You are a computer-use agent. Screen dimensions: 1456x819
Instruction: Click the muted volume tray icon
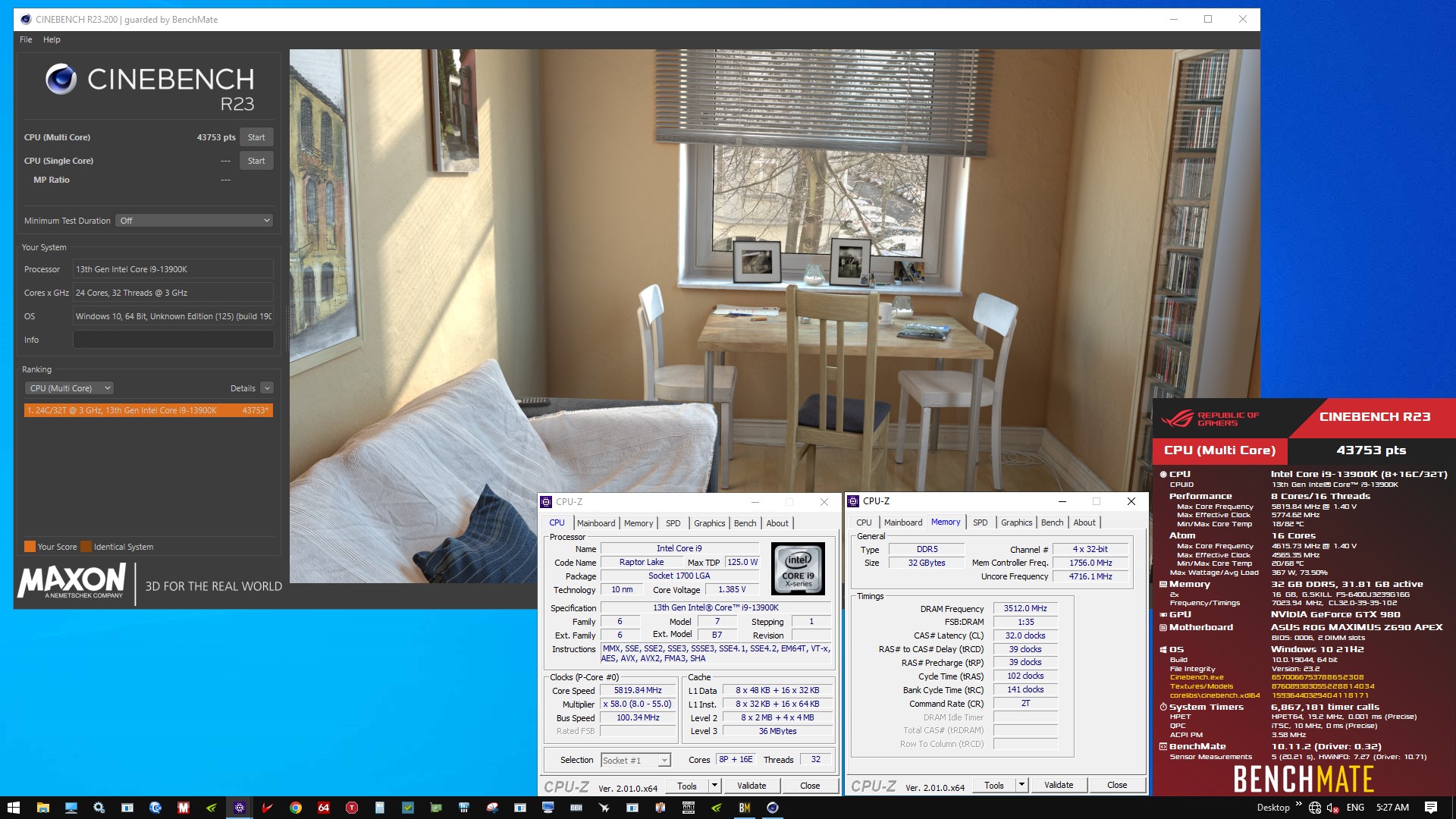(1333, 808)
